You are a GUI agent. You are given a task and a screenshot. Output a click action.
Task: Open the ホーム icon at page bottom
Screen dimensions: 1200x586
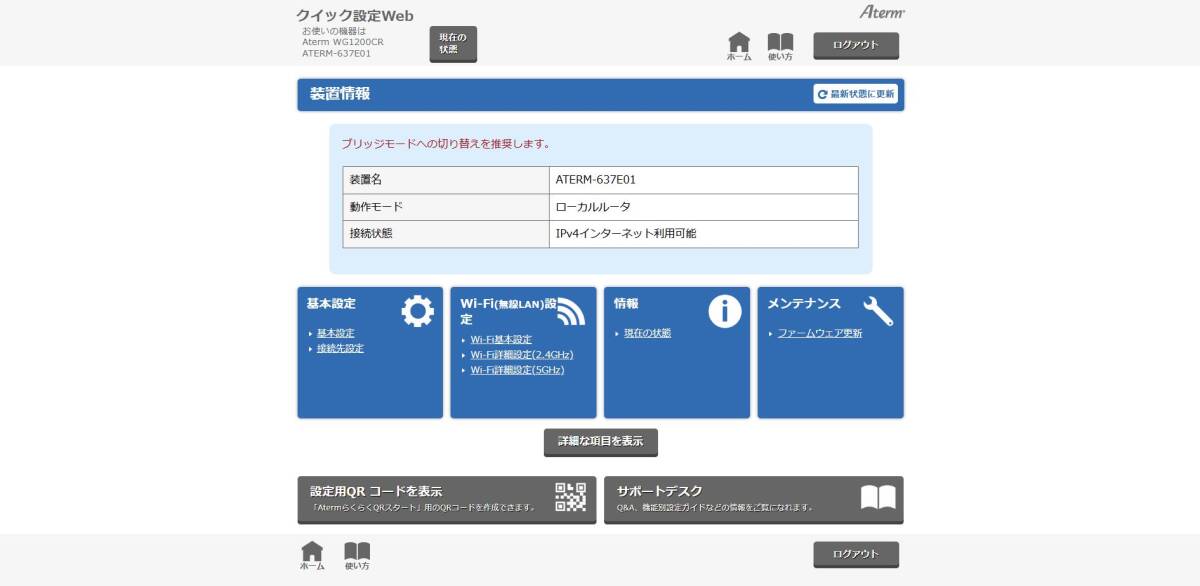(313, 551)
